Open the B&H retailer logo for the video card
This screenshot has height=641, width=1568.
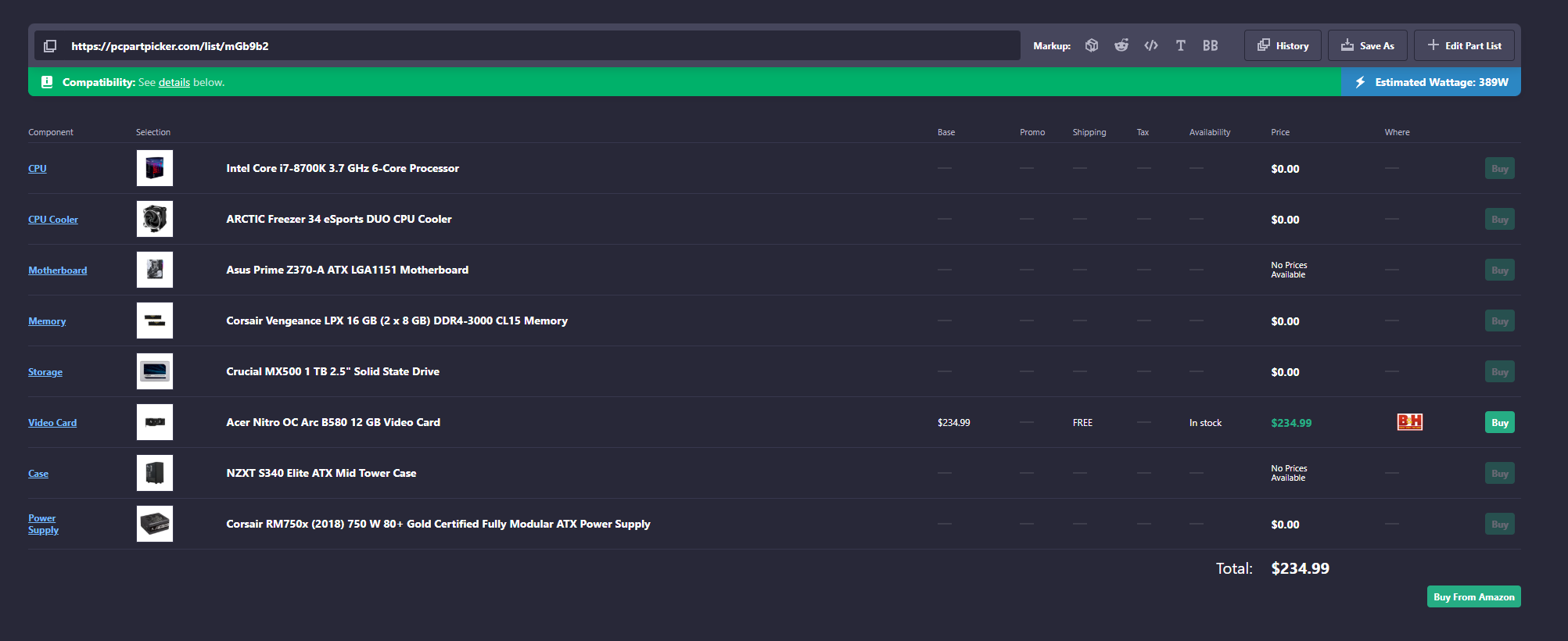click(1410, 422)
